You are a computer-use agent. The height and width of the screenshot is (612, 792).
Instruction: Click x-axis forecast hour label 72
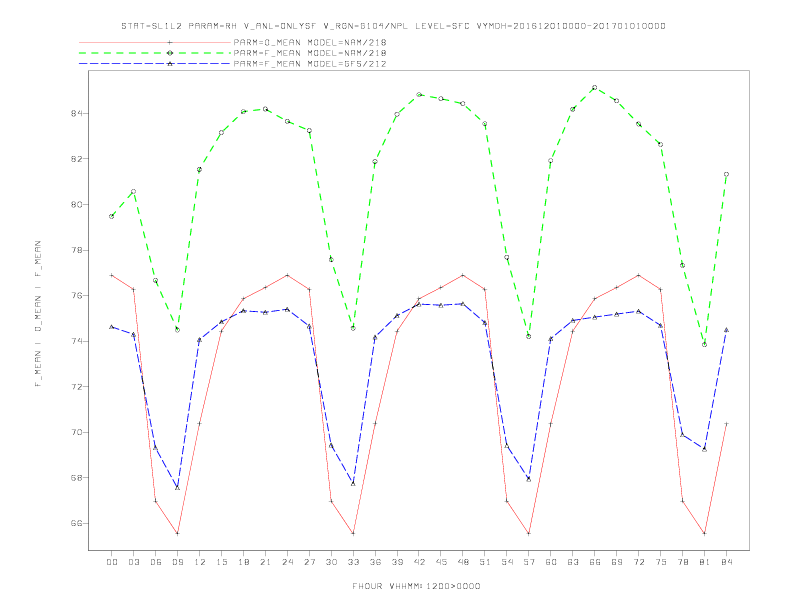[638, 562]
